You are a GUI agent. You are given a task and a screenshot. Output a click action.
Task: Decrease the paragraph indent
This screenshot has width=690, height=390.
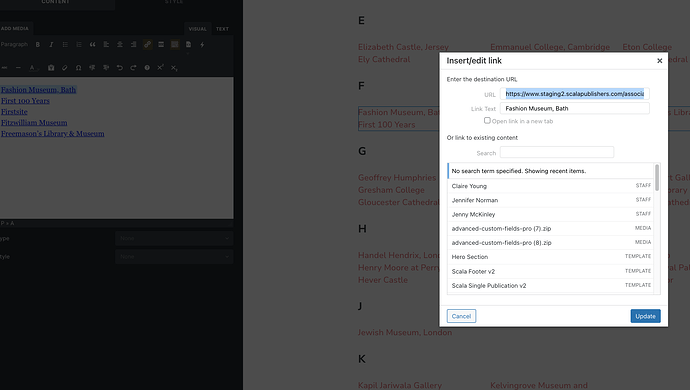(x=92, y=68)
